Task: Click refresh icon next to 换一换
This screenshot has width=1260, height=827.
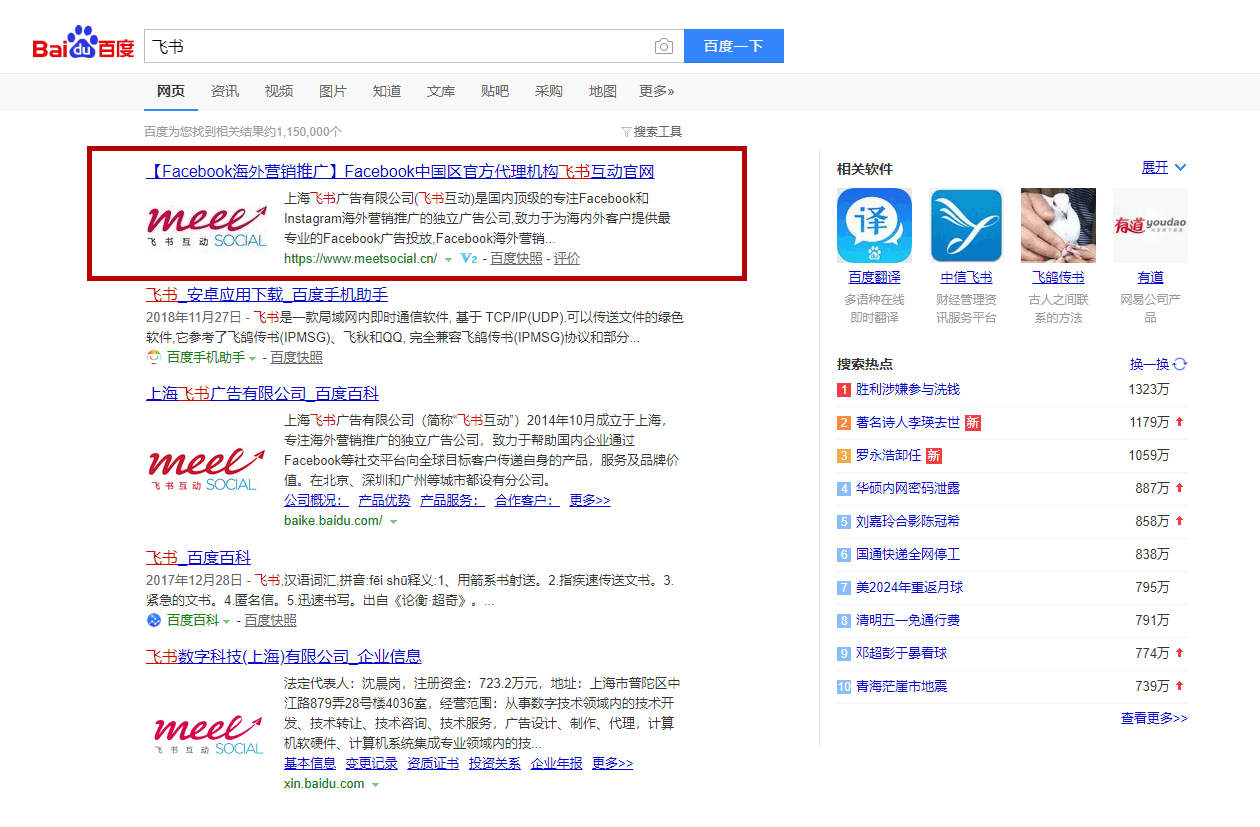Action: click(x=1180, y=364)
